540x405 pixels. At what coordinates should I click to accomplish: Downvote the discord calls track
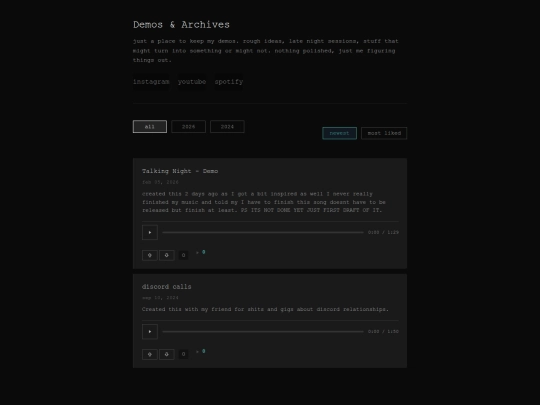[167, 354]
